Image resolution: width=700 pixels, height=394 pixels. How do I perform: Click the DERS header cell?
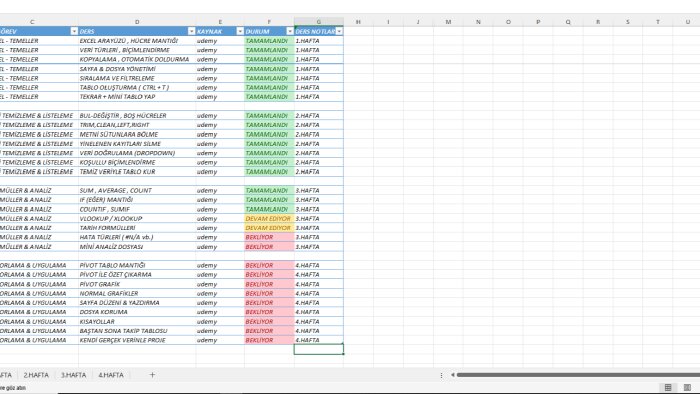[x=137, y=31]
